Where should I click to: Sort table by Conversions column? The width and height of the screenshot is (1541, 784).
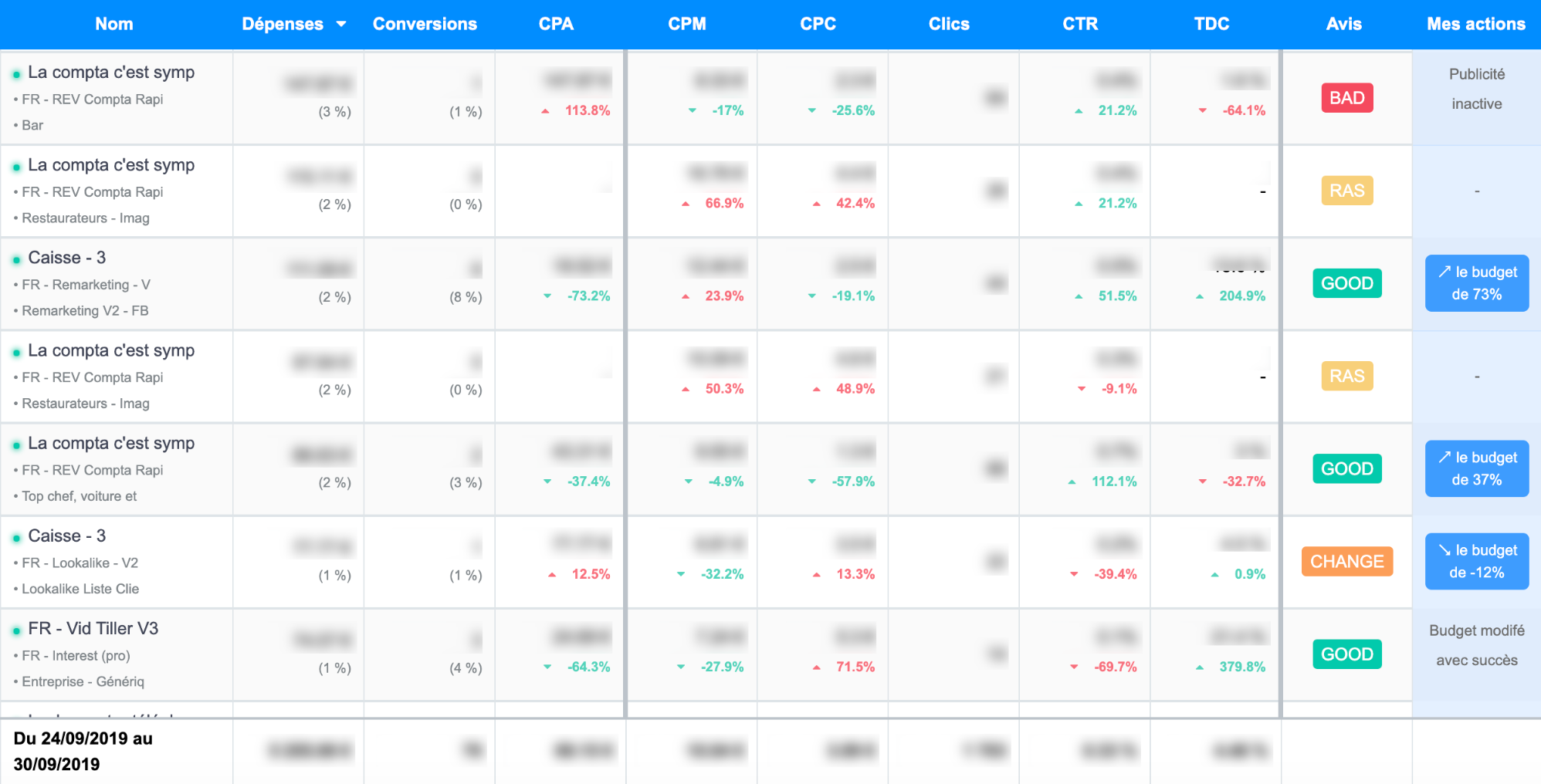pyautogui.click(x=425, y=25)
